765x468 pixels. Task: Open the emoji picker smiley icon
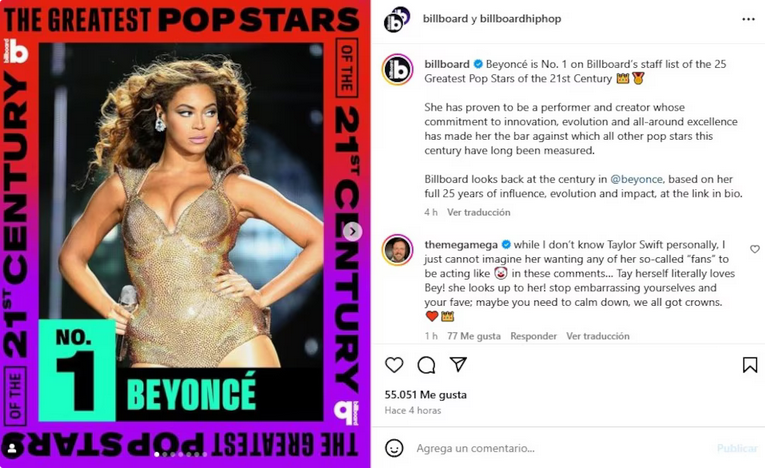coord(394,448)
